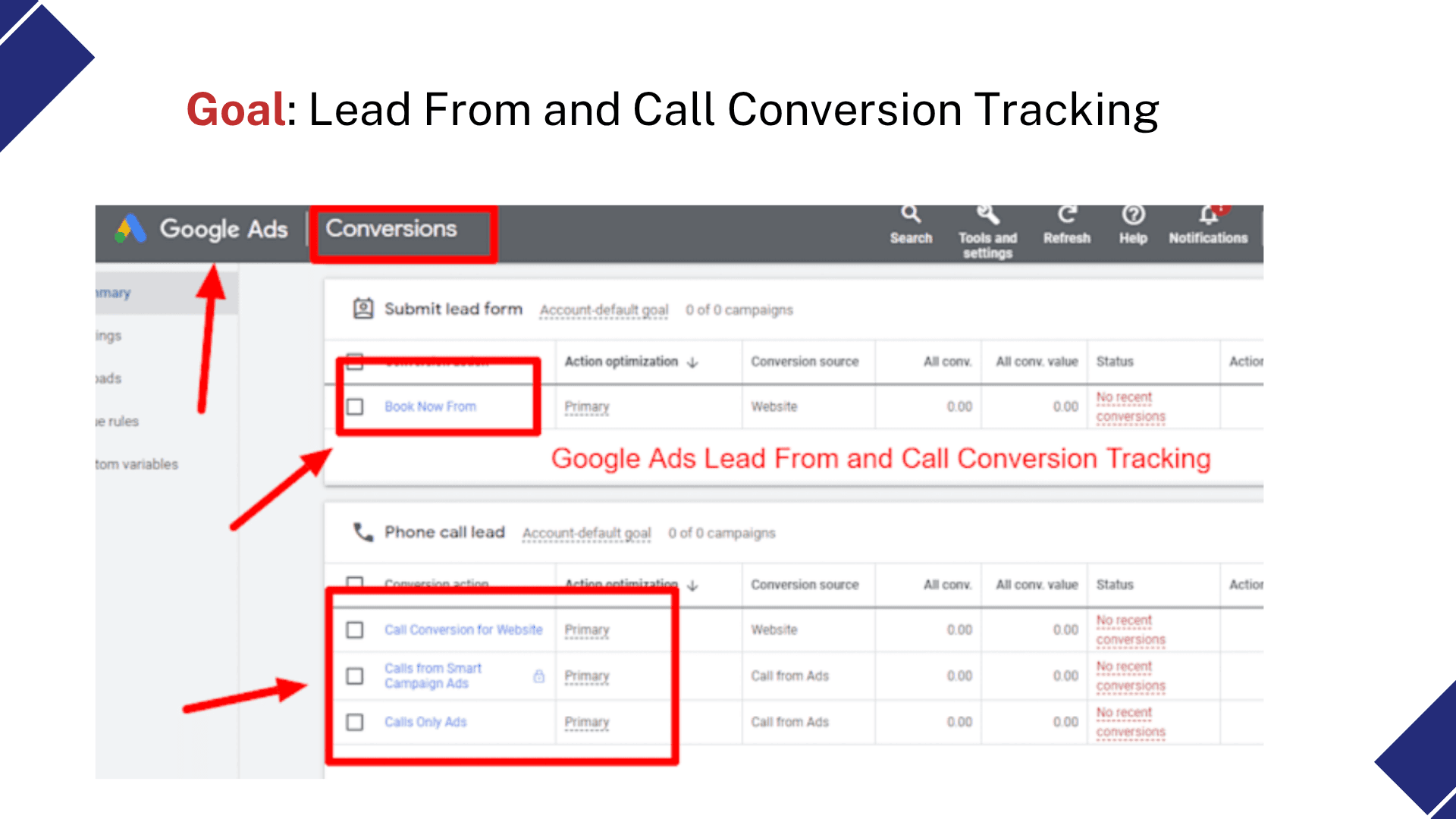Click the Submit lead form goal icon
The width and height of the screenshot is (1456, 819).
363,309
